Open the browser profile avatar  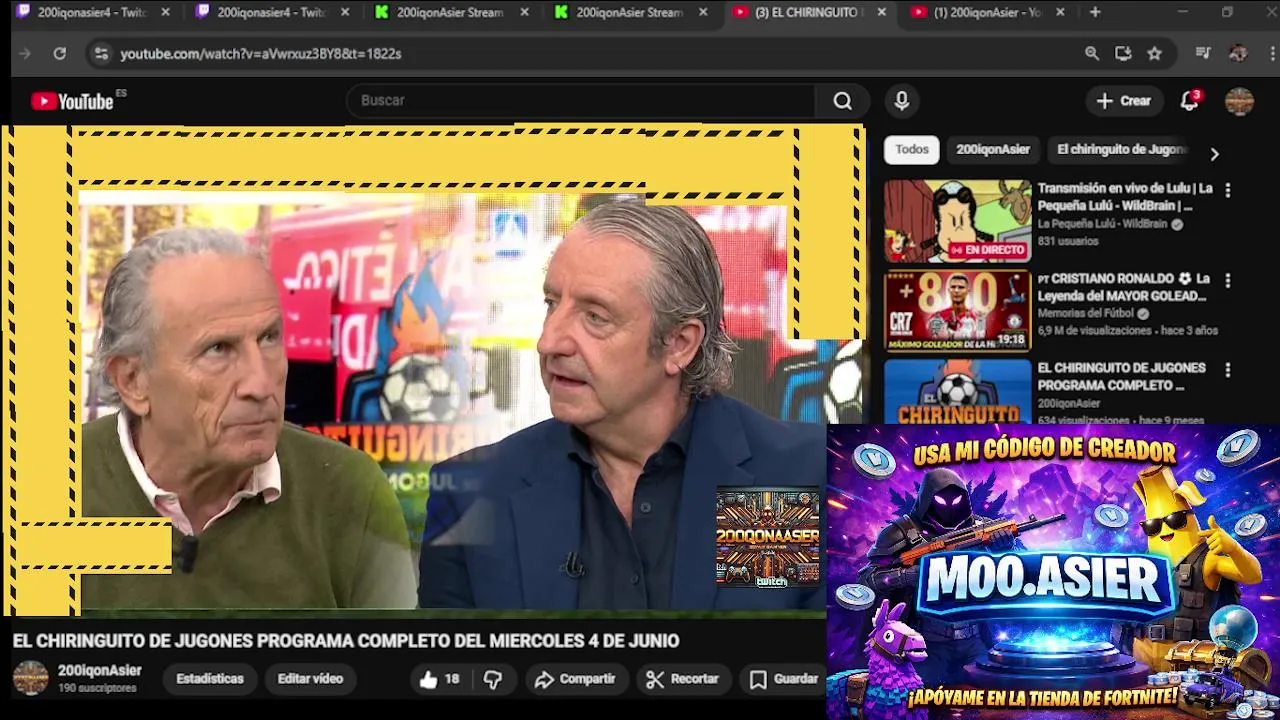click(1238, 54)
